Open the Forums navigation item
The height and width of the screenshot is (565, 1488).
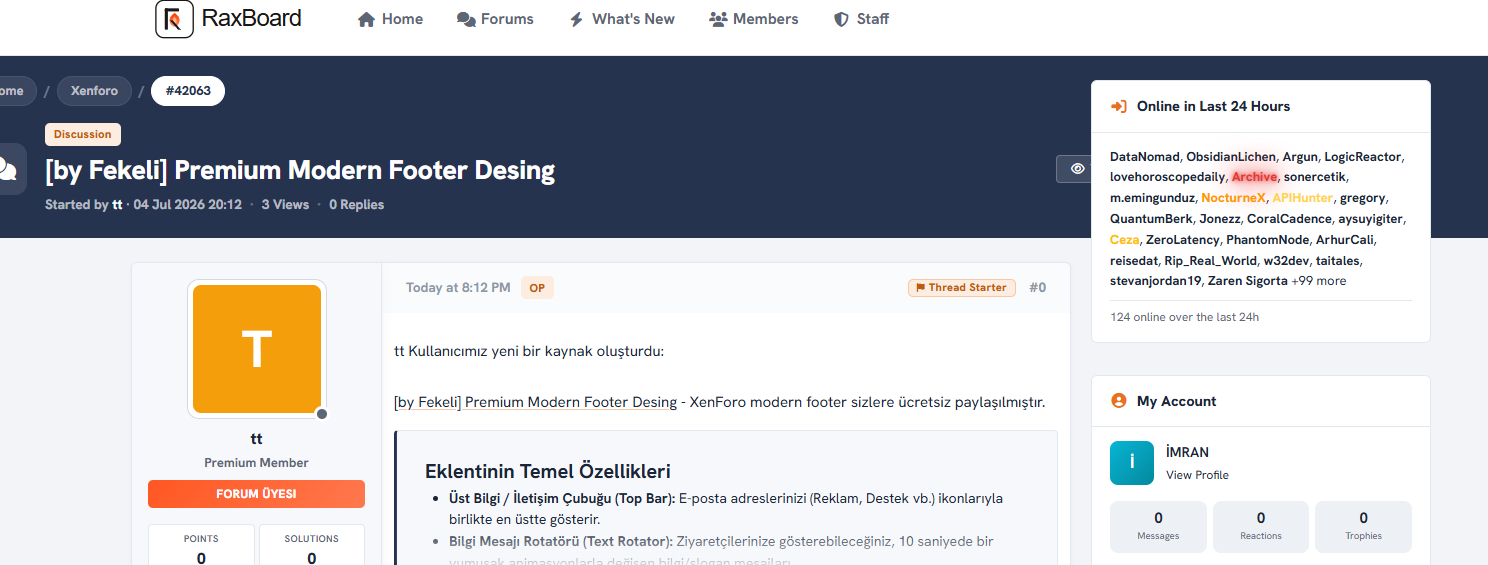(495, 19)
